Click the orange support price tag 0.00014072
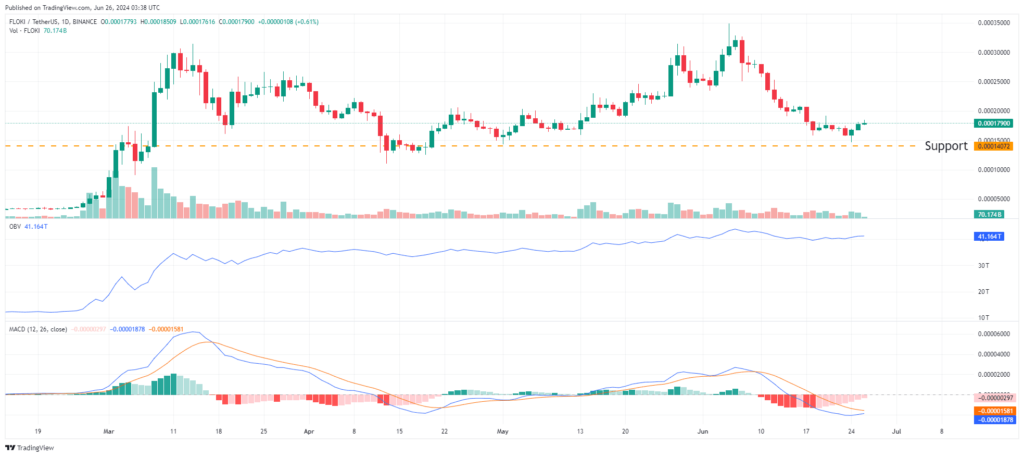 [x=995, y=146]
